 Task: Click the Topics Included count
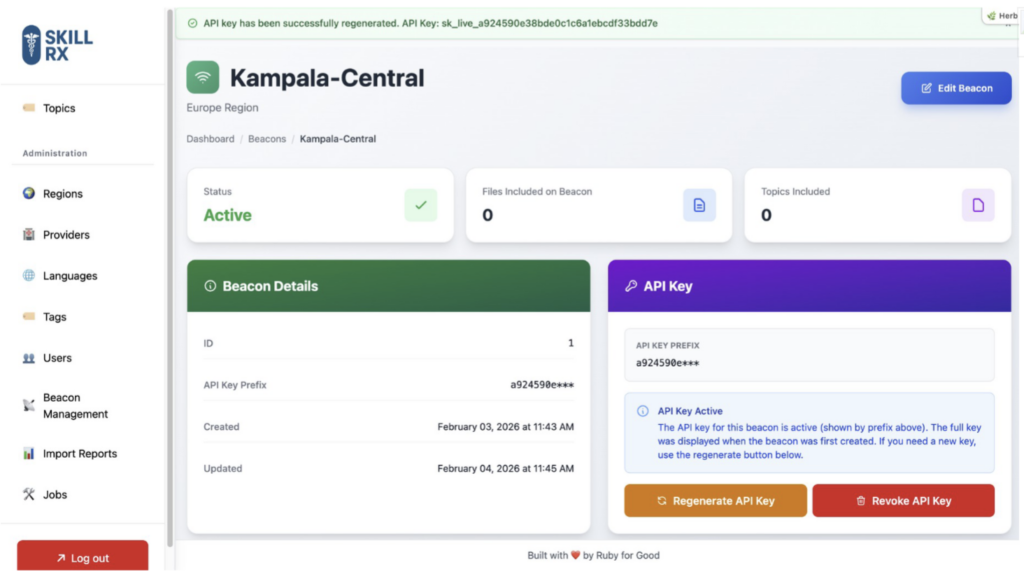coord(766,215)
